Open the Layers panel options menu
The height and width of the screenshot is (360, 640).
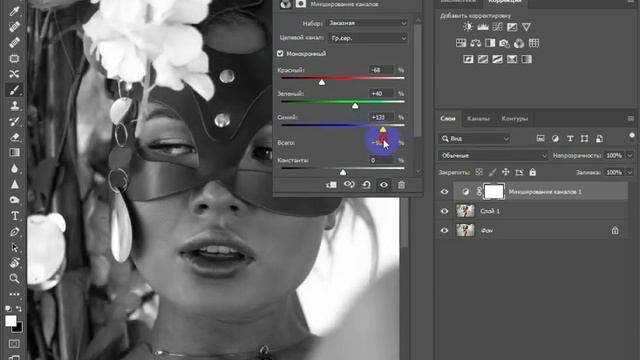[x=631, y=118]
